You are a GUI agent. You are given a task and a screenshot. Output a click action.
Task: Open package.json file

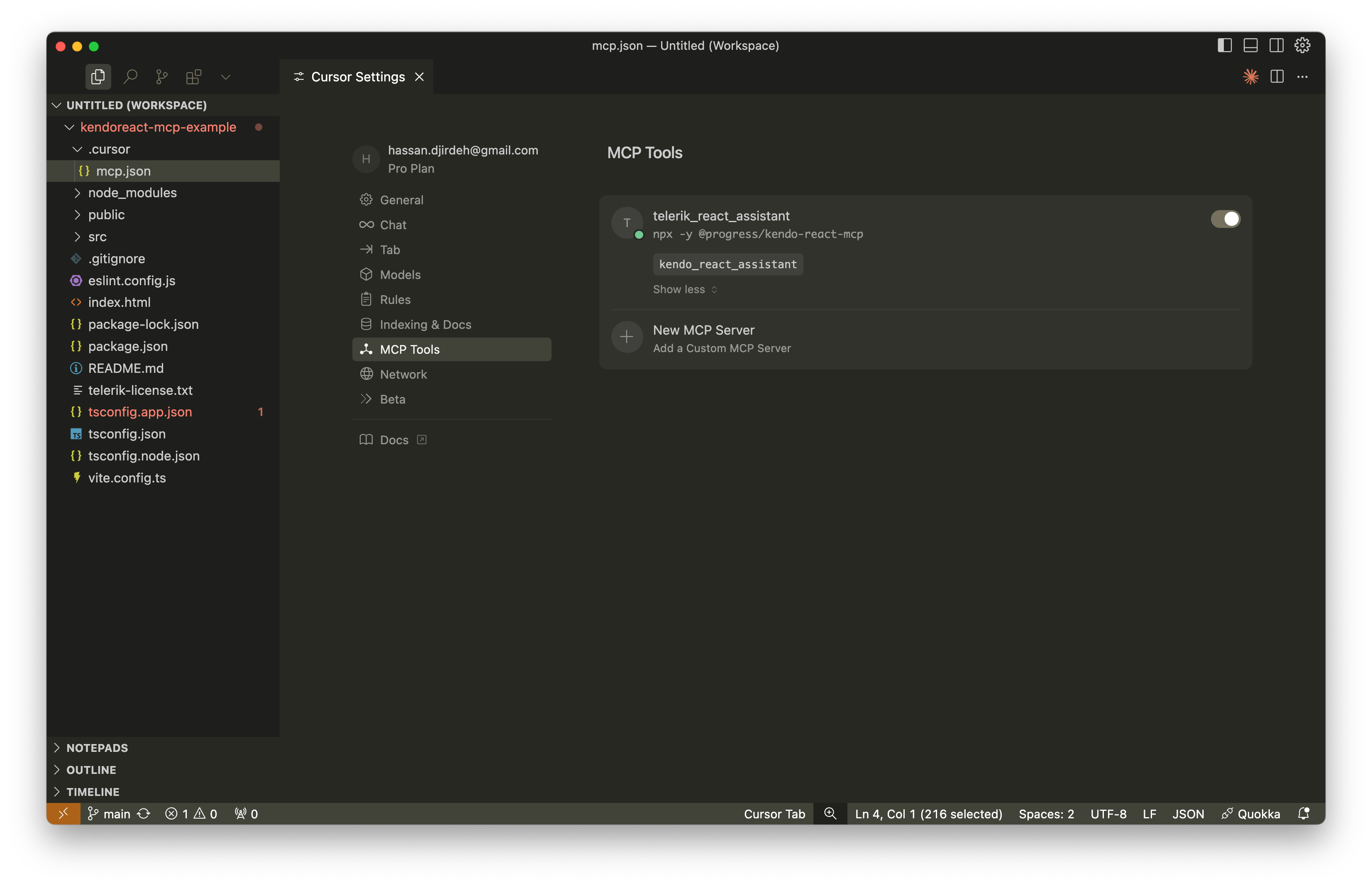(163, 346)
